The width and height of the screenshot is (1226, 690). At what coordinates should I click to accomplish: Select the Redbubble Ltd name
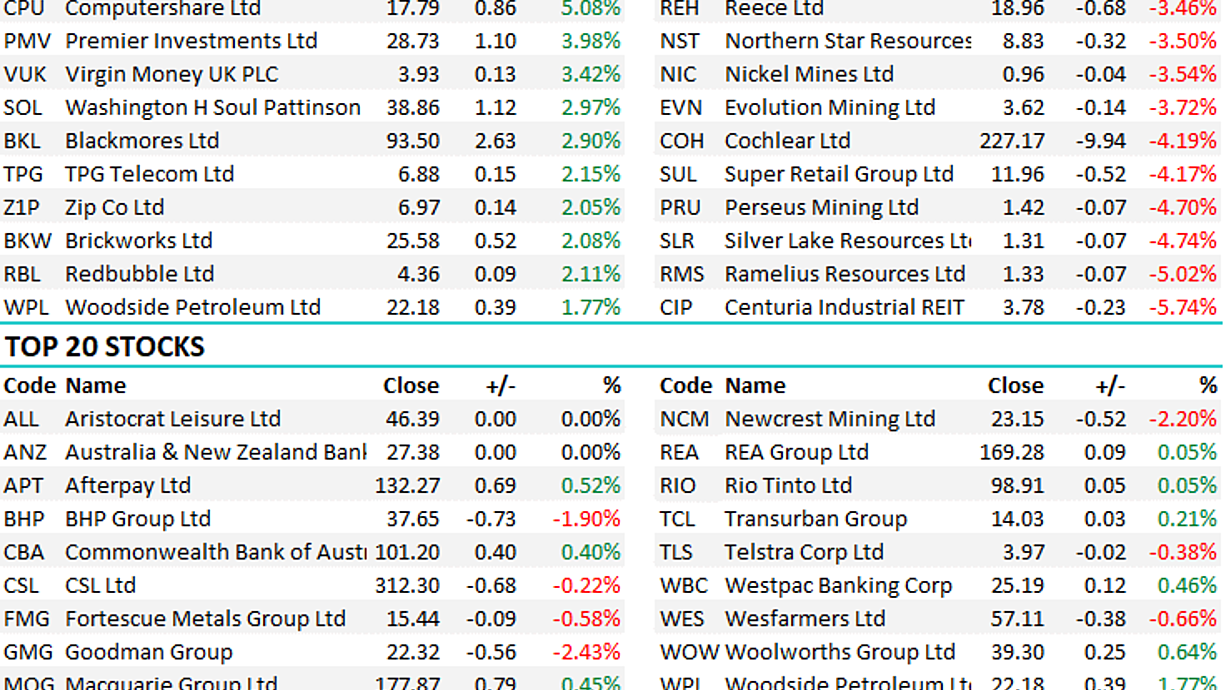(x=139, y=273)
